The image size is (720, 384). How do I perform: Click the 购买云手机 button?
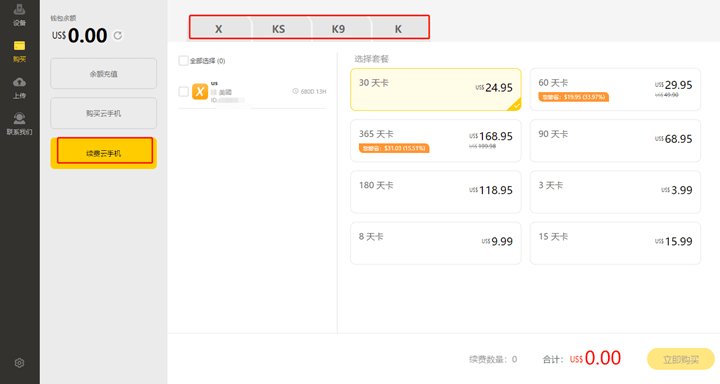(x=103, y=113)
